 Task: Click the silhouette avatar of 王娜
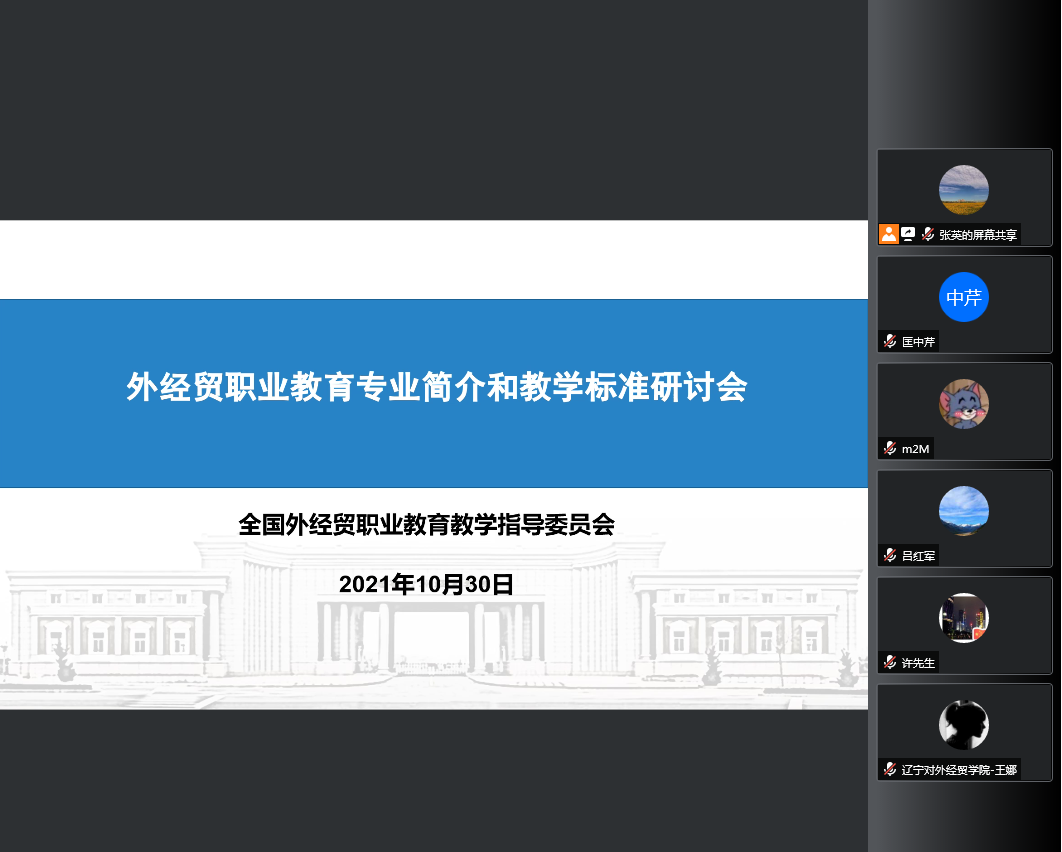pos(963,725)
